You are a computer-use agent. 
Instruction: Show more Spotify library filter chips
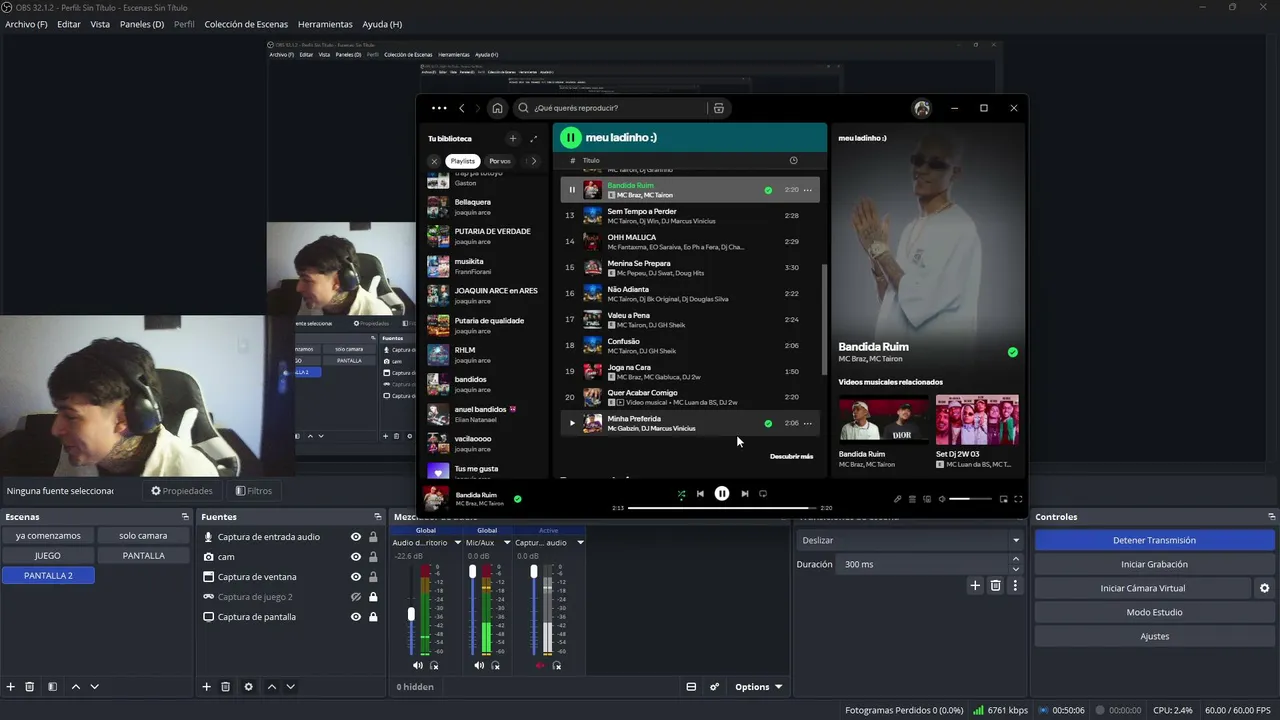tap(534, 161)
